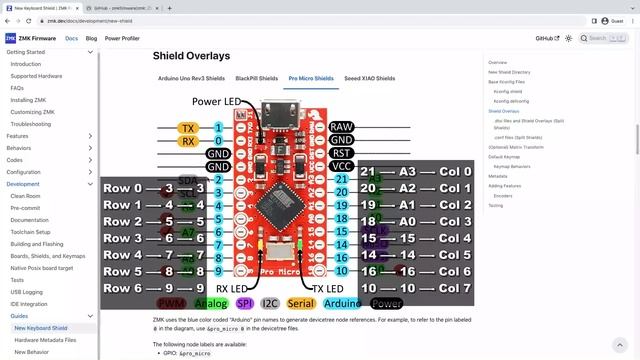Screen dimensions: 640x360
Task: Open Customizing ZMK in the sidebar
Action: click(x=33, y=112)
